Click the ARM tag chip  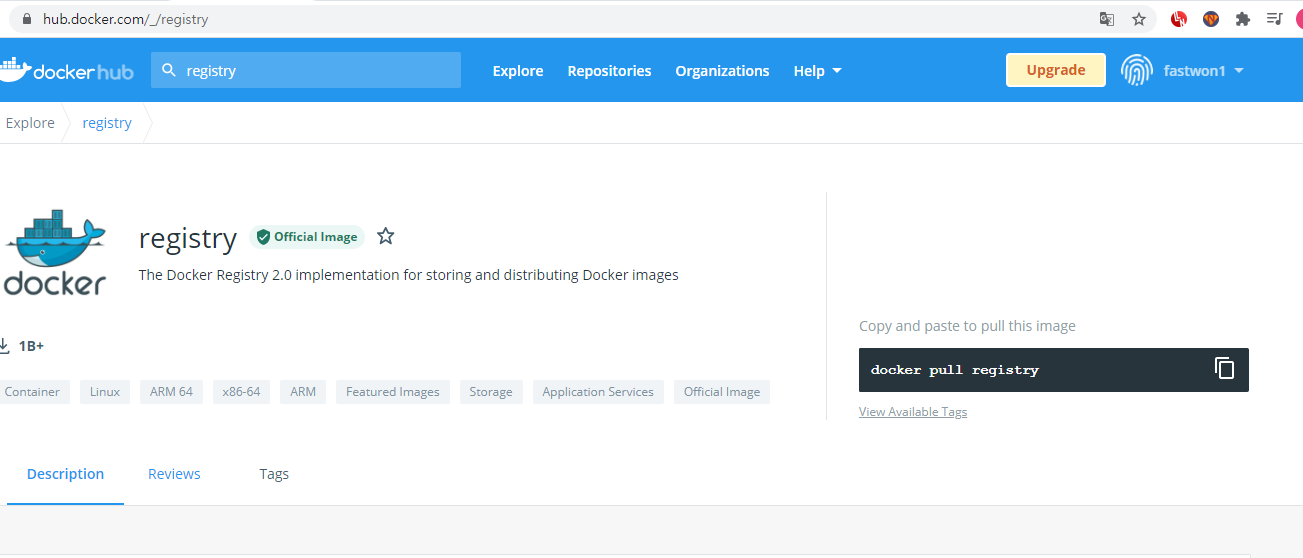point(303,392)
